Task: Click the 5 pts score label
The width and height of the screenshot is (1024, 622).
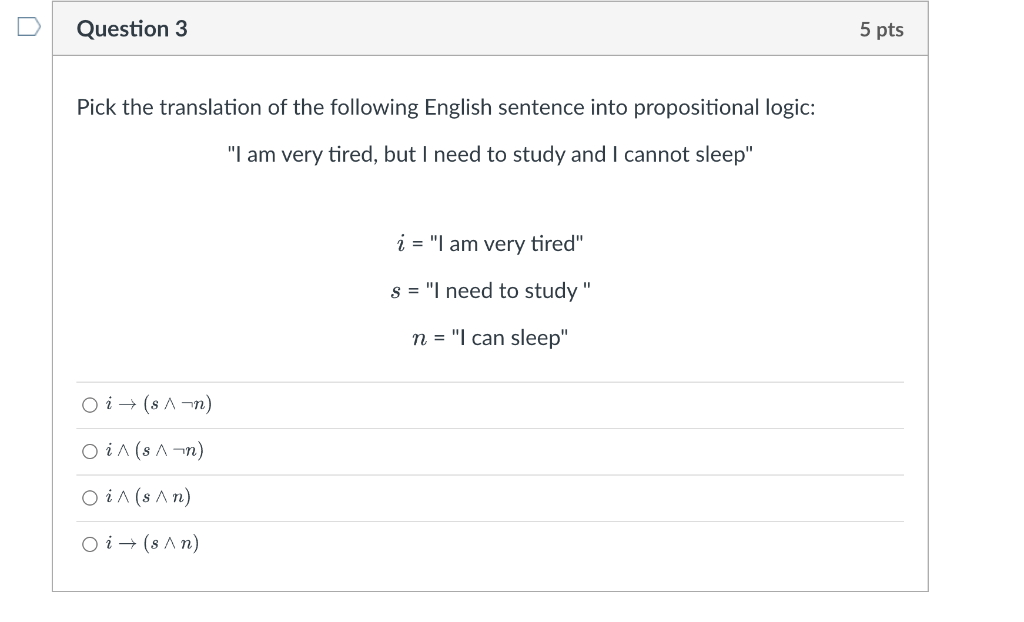Action: [881, 30]
